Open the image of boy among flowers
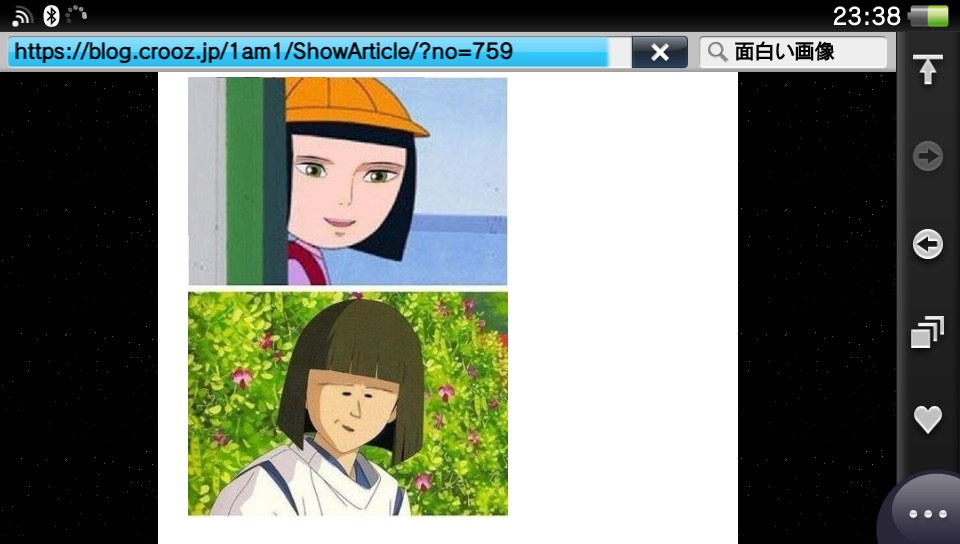This screenshot has height=544, width=960. pos(348,404)
